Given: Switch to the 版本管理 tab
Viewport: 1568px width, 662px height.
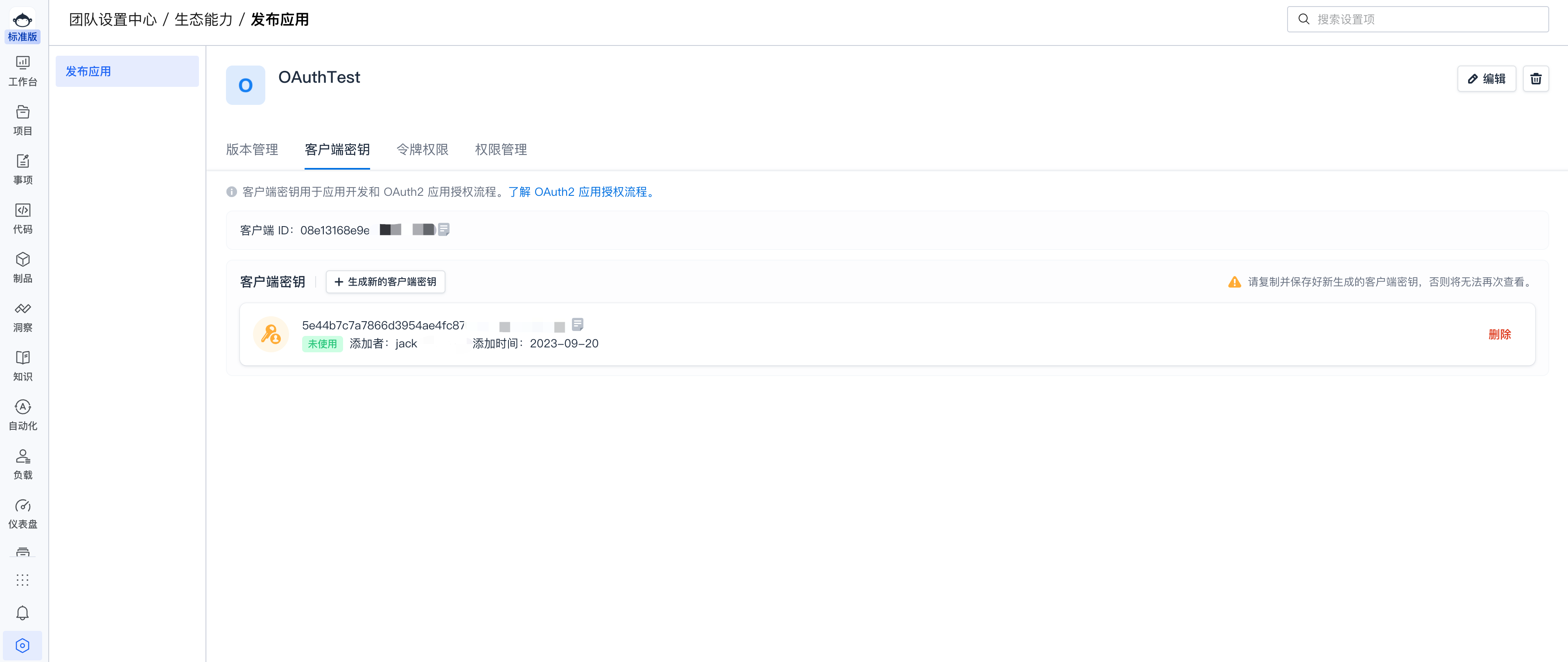Looking at the screenshot, I should [251, 149].
